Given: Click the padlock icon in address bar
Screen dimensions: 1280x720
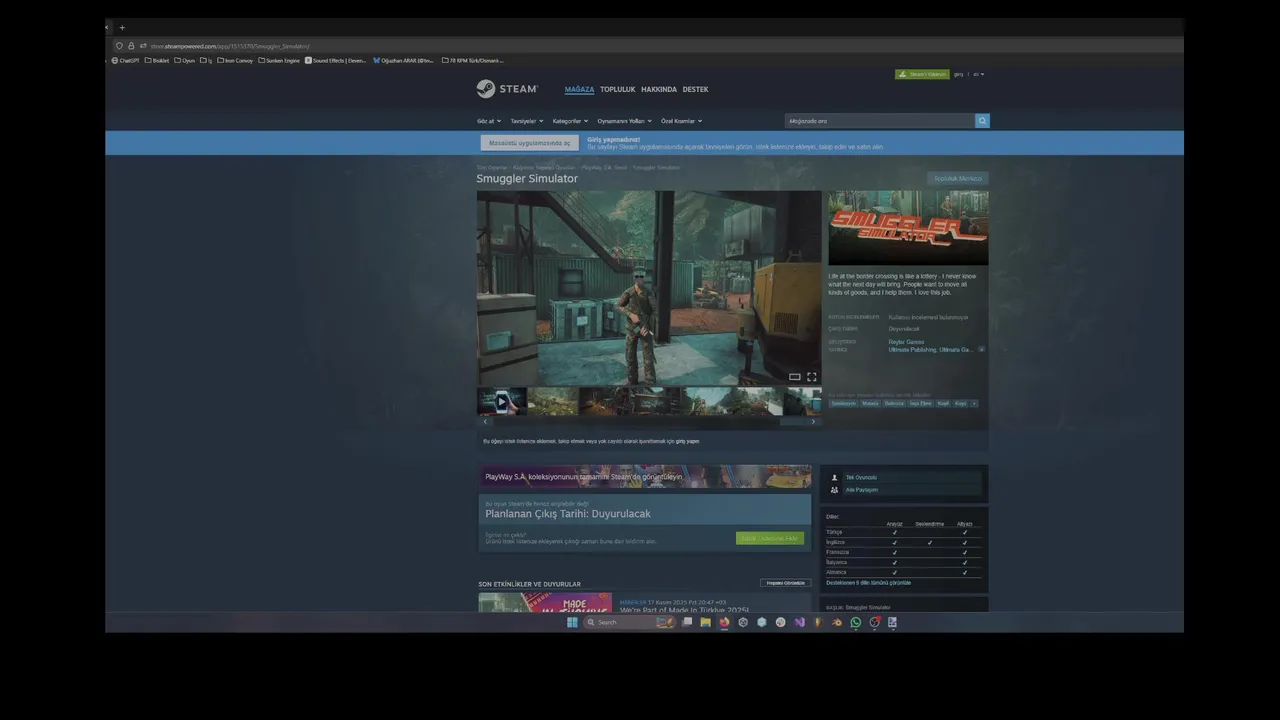Looking at the screenshot, I should [x=131, y=46].
